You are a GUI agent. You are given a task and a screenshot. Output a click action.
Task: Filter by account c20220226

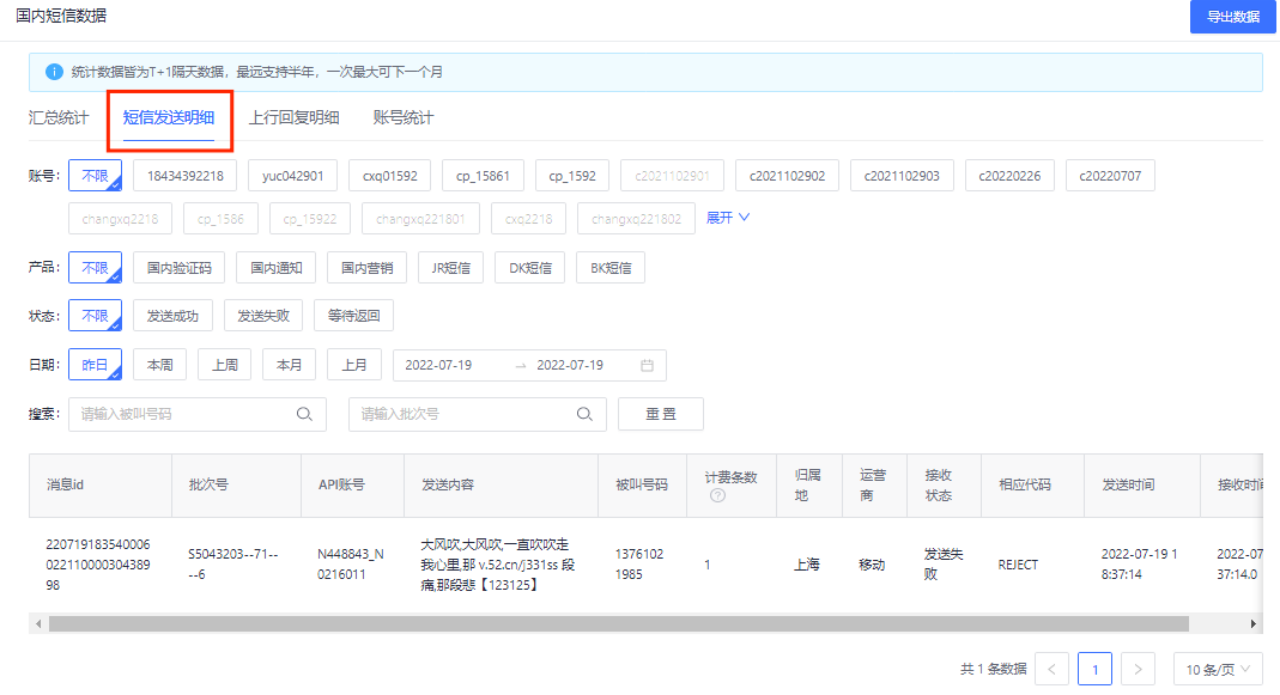point(1010,176)
